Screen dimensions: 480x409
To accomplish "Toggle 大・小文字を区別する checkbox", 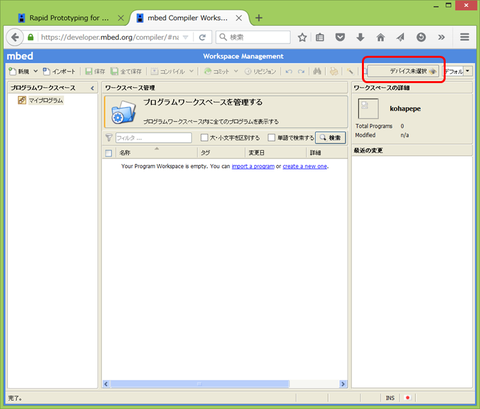I will (x=204, y=138).
